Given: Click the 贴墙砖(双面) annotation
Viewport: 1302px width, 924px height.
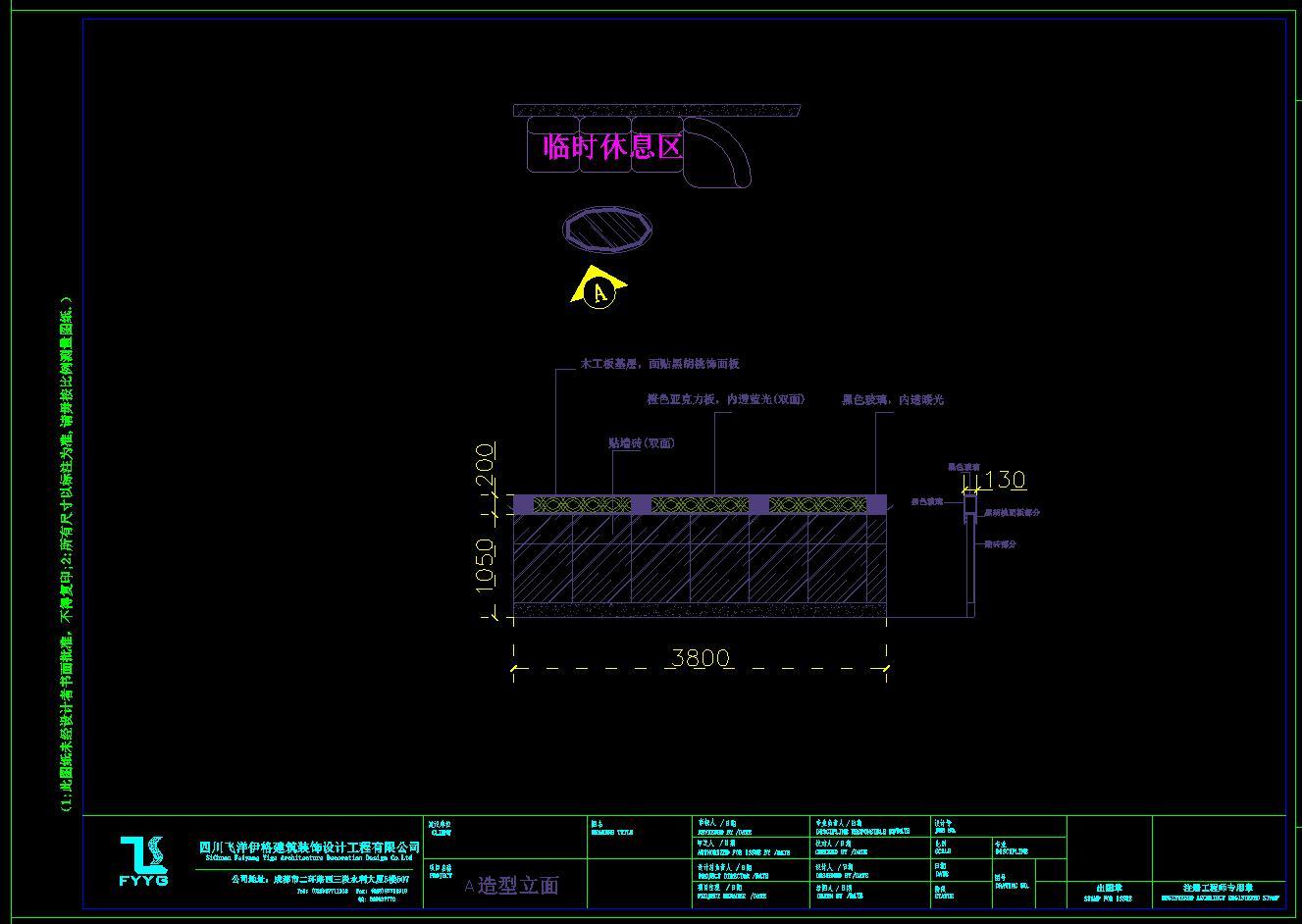Looking at the screenshot, I should click(x=642, y=442).
